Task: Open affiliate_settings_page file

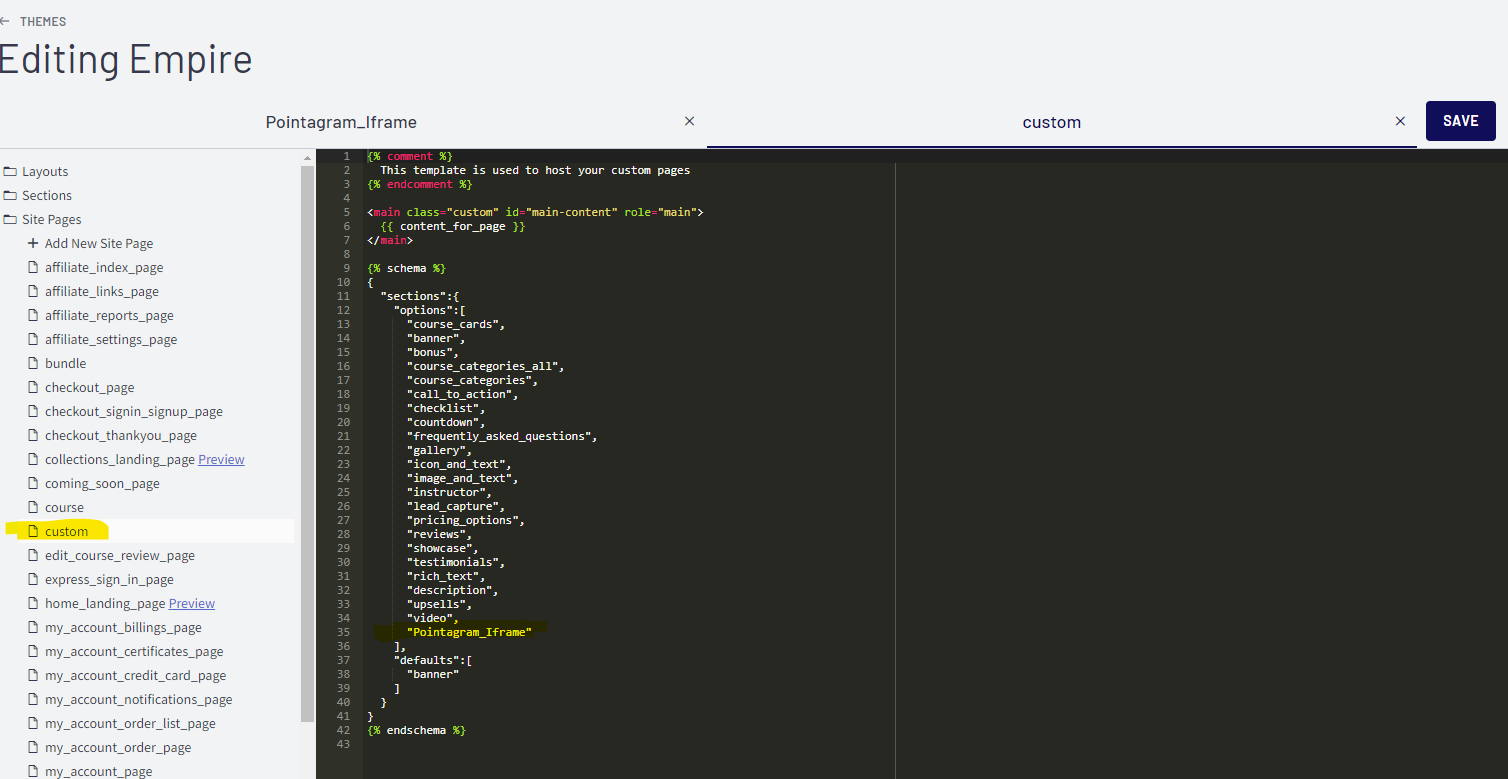Action: click(x=111, y=339)
